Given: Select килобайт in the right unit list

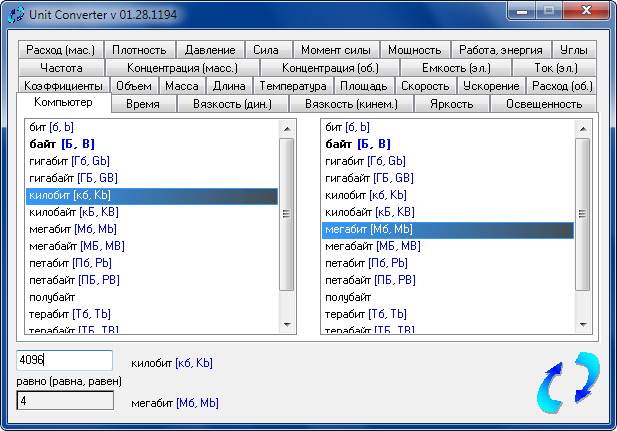Looking at the screenshot, I should click(368, 212).
